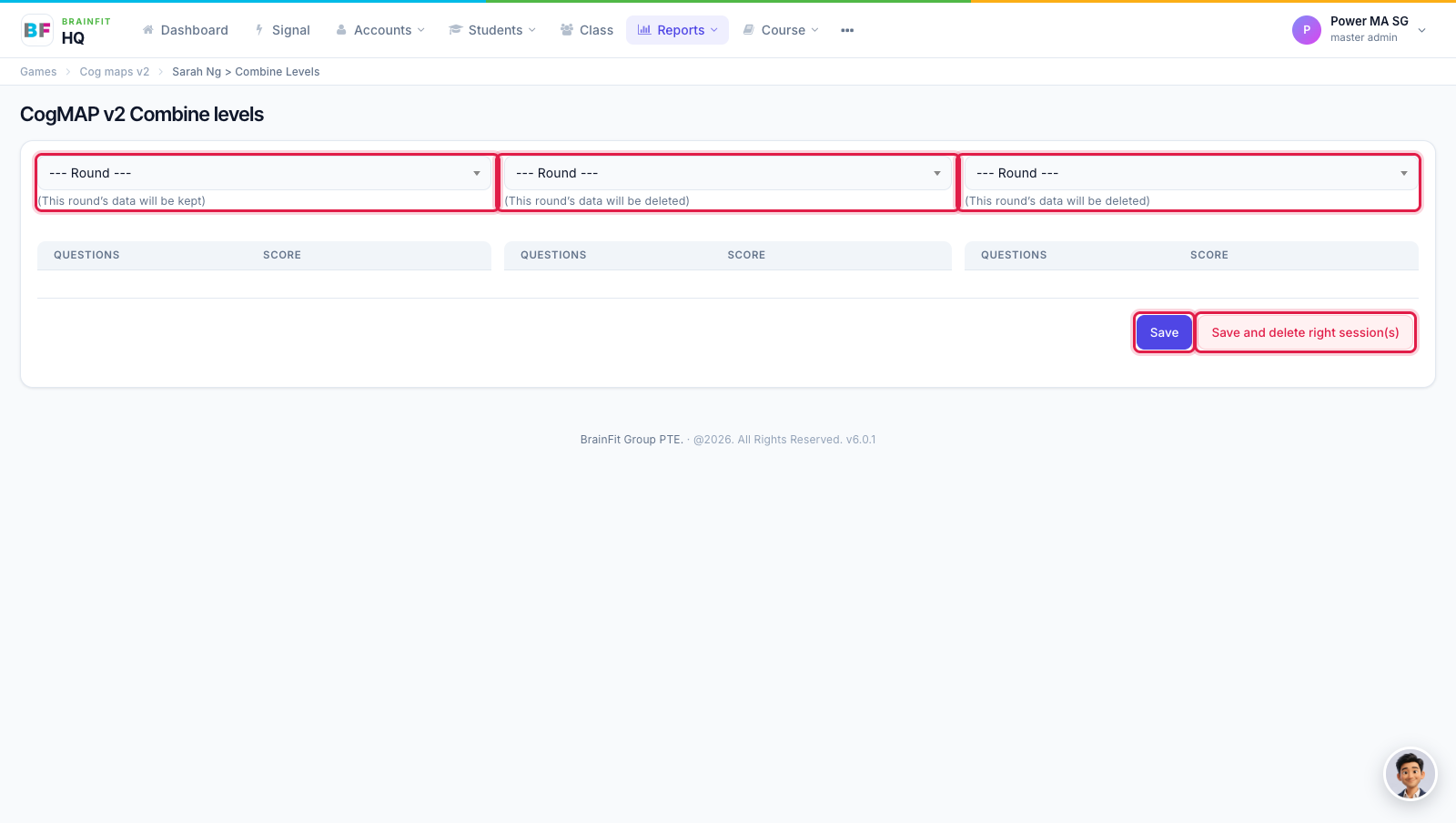This screenshot has width=1456, height=823.
Task: Click the chevron beside Power MA SG
Action: pyautogui.click(x=1421, y=30)
